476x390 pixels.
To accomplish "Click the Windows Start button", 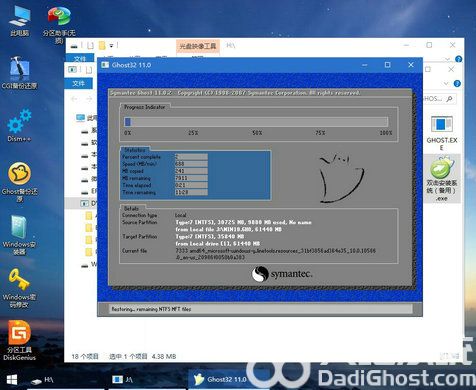I will 12,379.
